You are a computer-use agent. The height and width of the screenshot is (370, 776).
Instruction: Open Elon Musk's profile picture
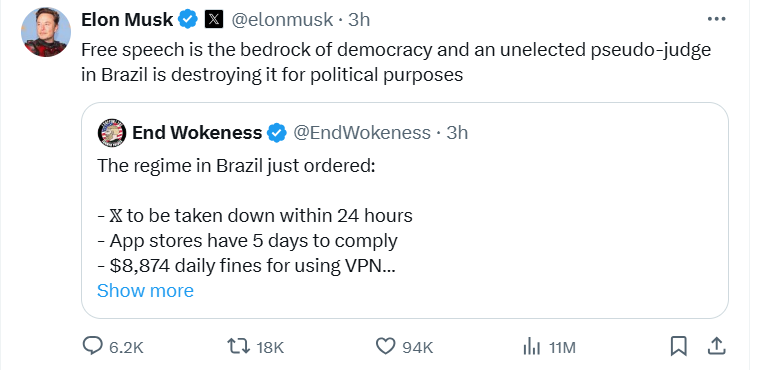pos(46,32)
